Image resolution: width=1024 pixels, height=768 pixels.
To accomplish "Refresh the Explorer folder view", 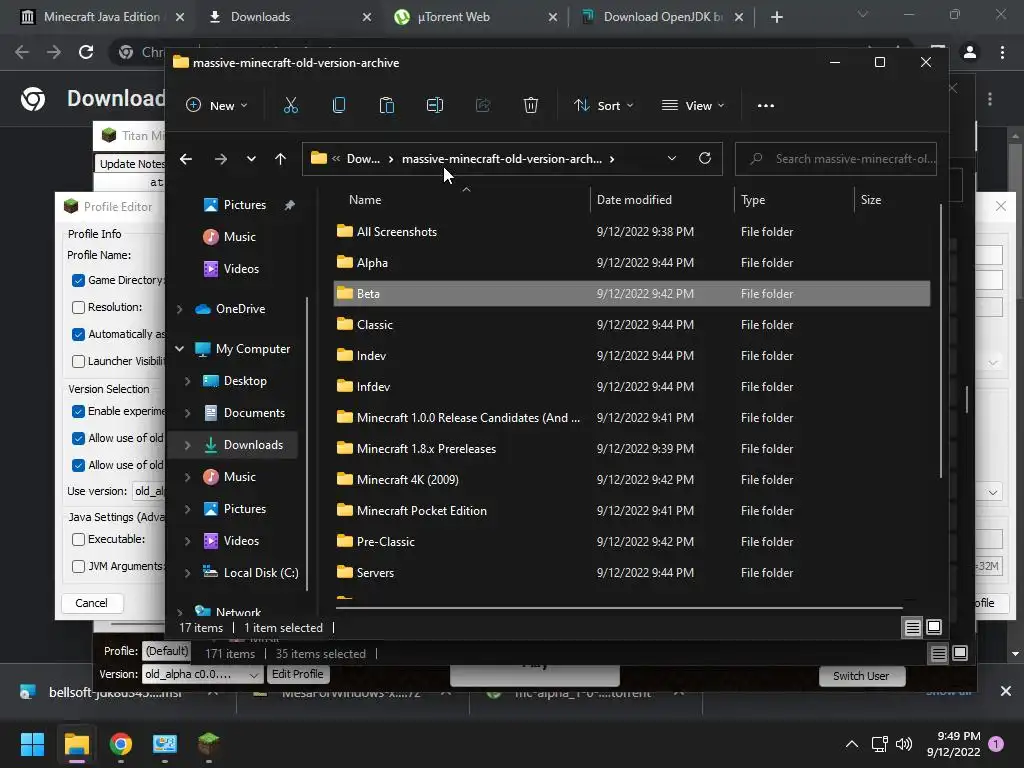I will (x=705, y=158).
